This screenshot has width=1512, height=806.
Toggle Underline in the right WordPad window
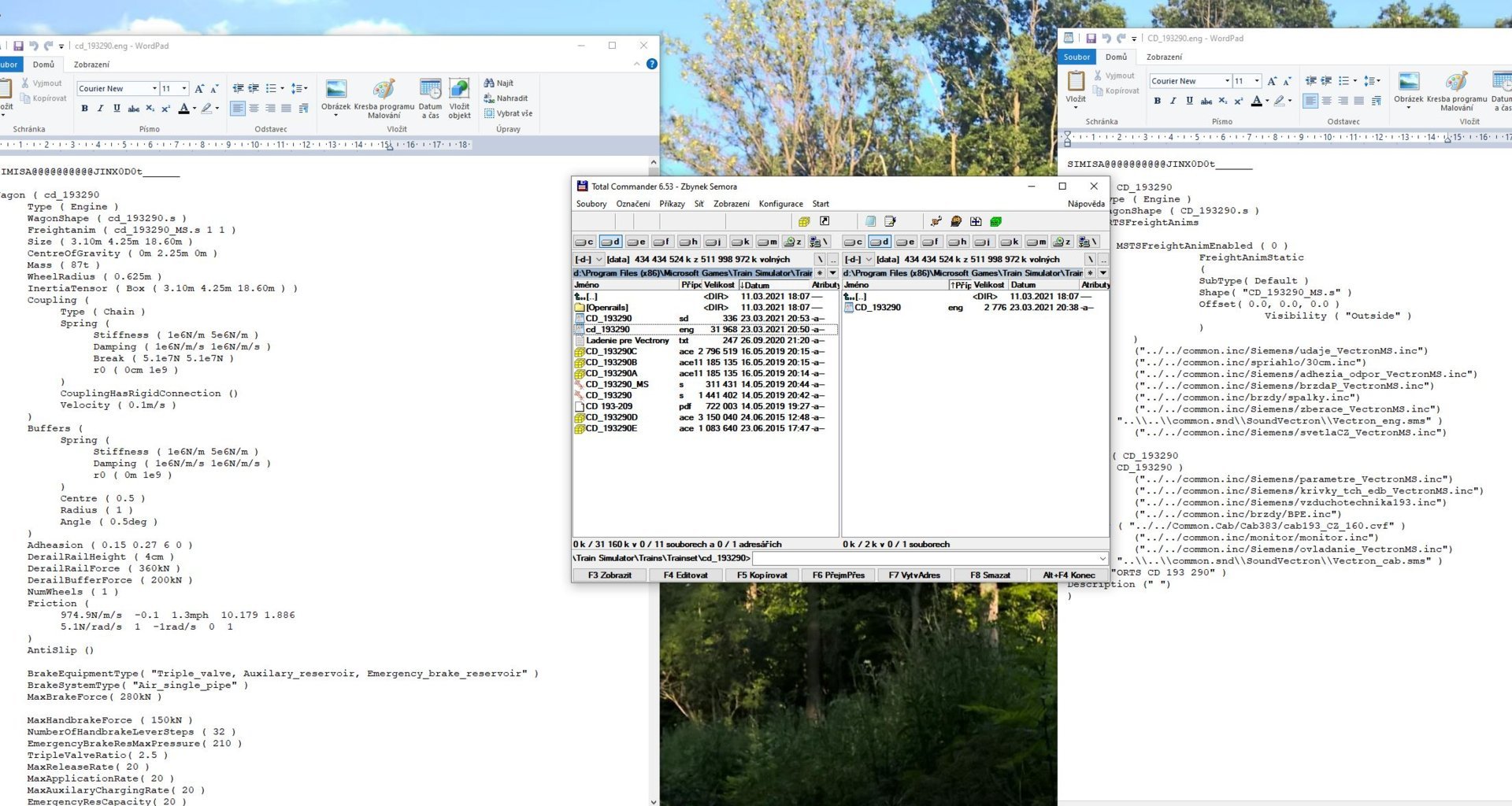click(1189, 101)
